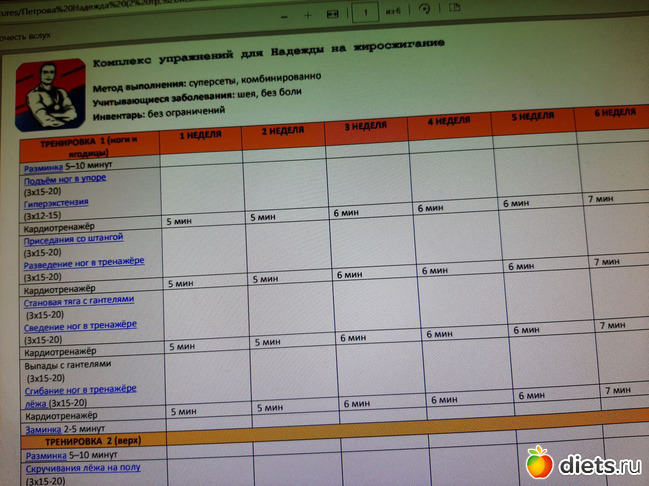
Task: Open the Сгибание ног в тренажёре link
Action: (x=81, y=389)
